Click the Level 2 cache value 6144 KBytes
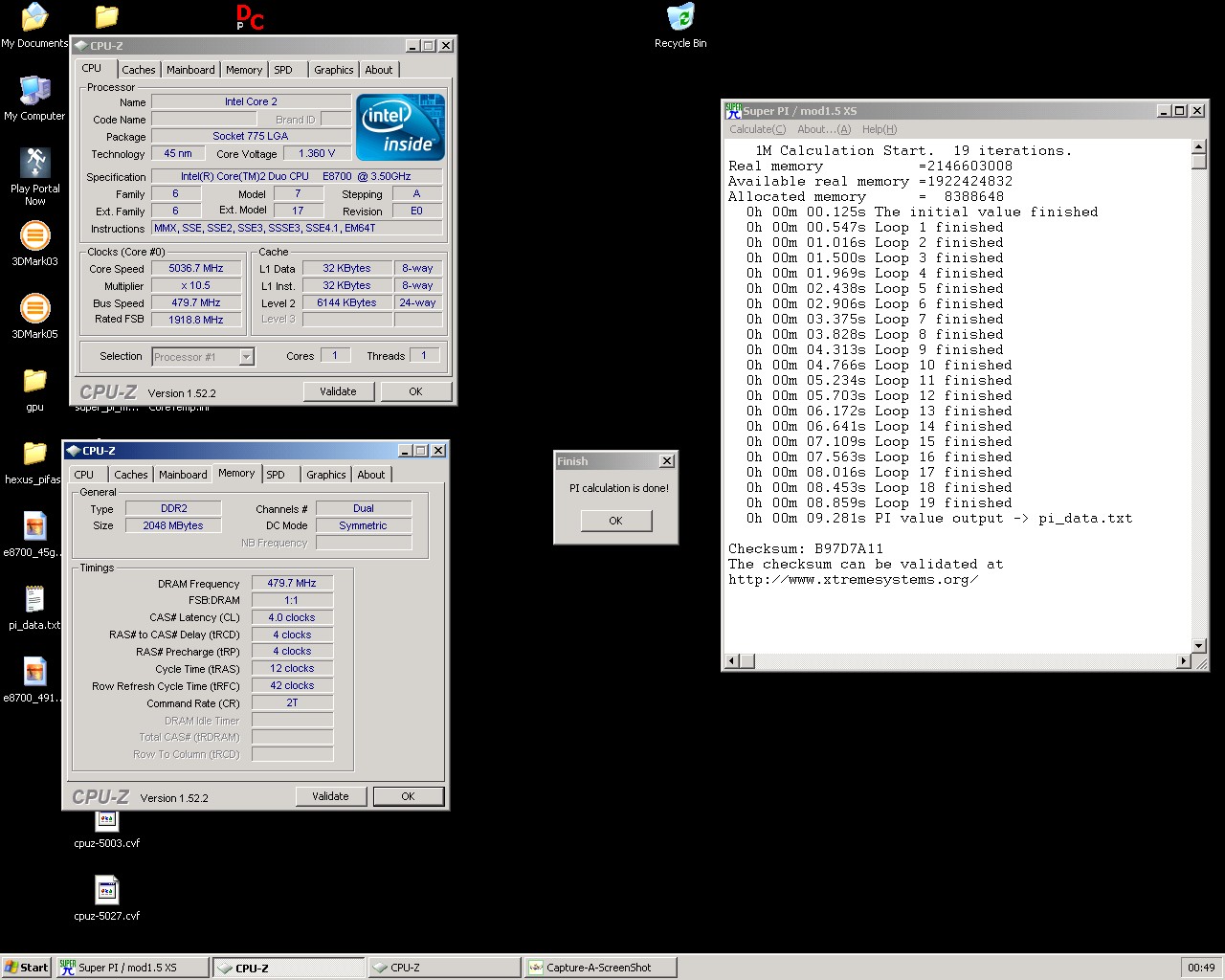Viewport: 1225px width, 980px height. pyautogui.click(x=346, y=303)
